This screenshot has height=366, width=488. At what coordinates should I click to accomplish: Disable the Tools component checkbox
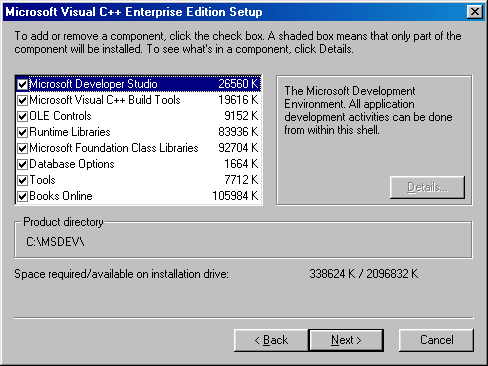22,180
